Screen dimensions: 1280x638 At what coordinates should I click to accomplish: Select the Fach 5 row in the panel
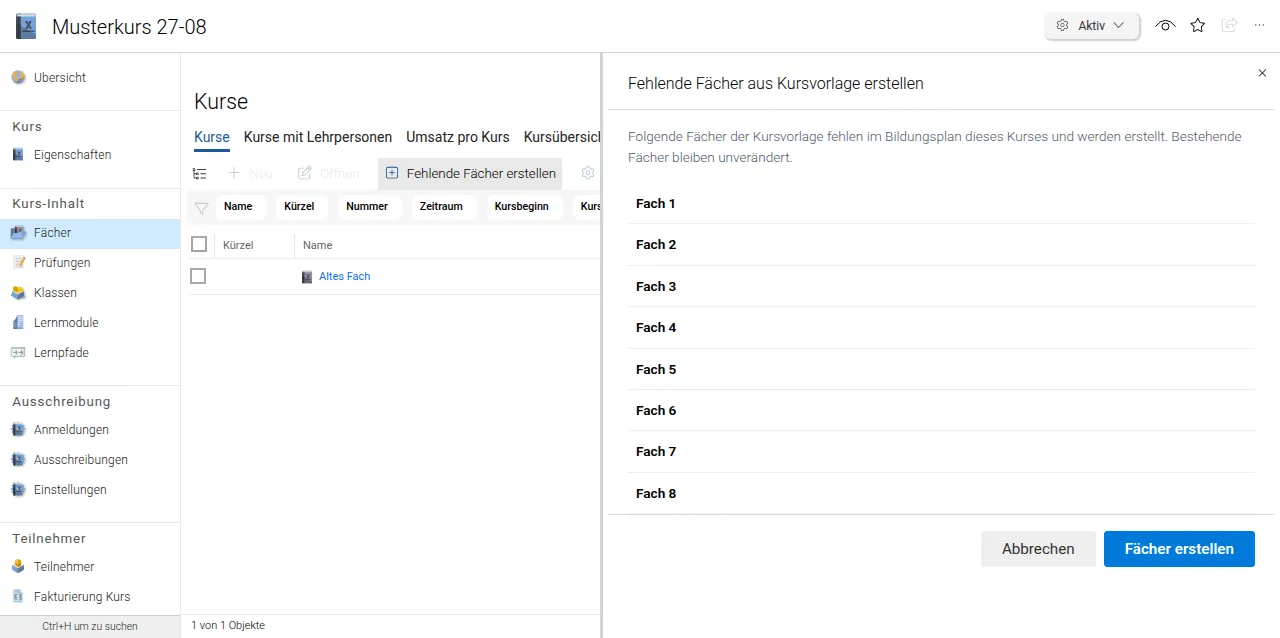point(941,370)
